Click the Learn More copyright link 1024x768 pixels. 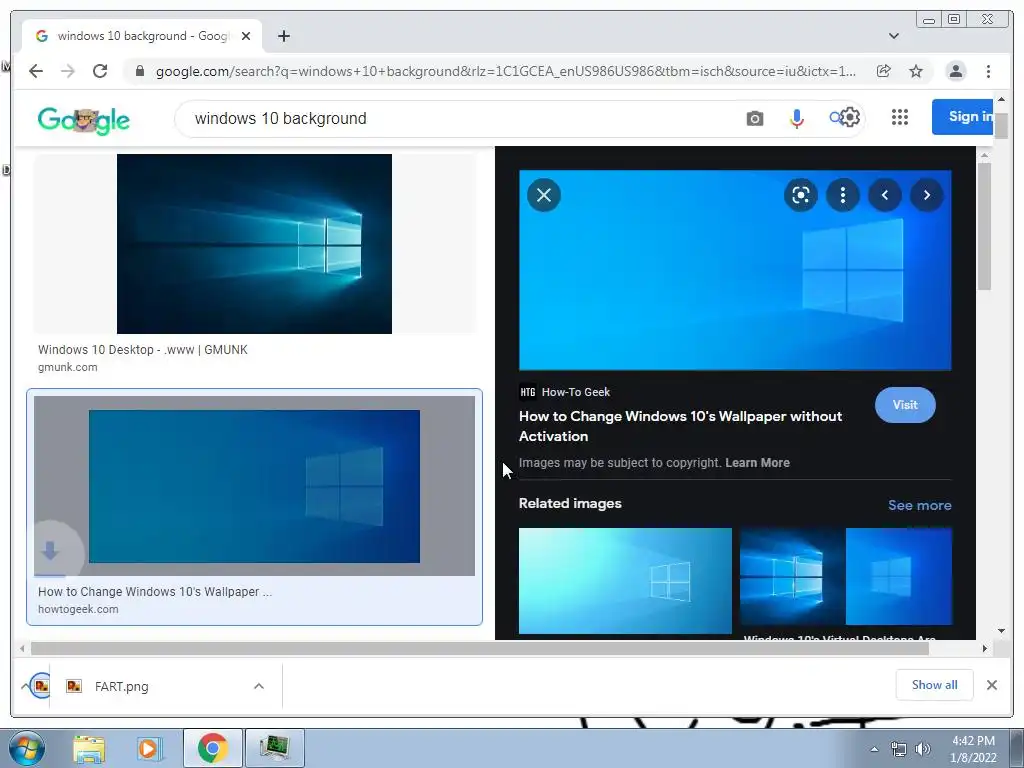758,462
